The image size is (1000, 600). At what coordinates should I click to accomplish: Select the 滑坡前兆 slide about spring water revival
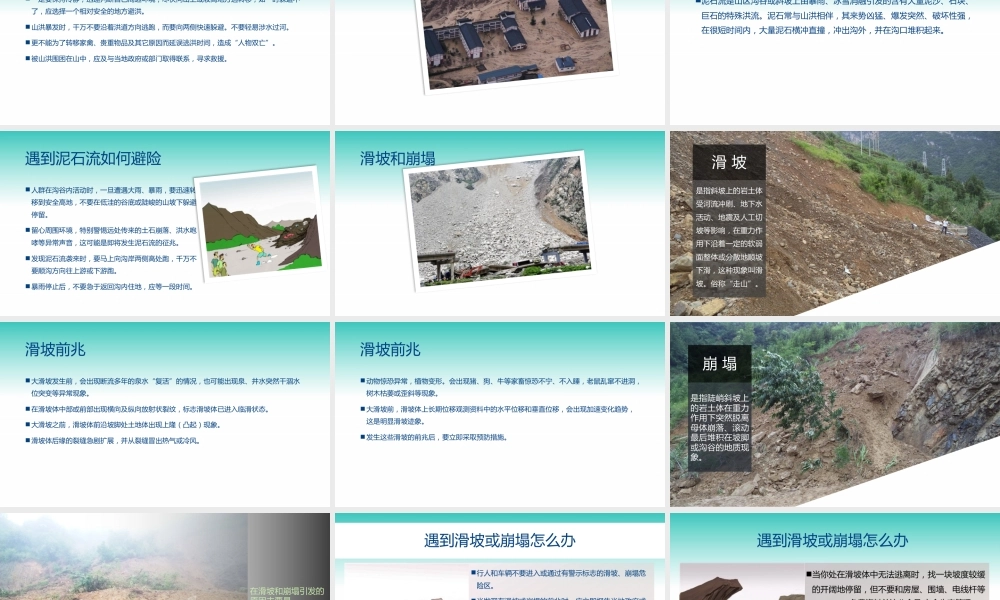pyautogui.click(x=165, y=414)
